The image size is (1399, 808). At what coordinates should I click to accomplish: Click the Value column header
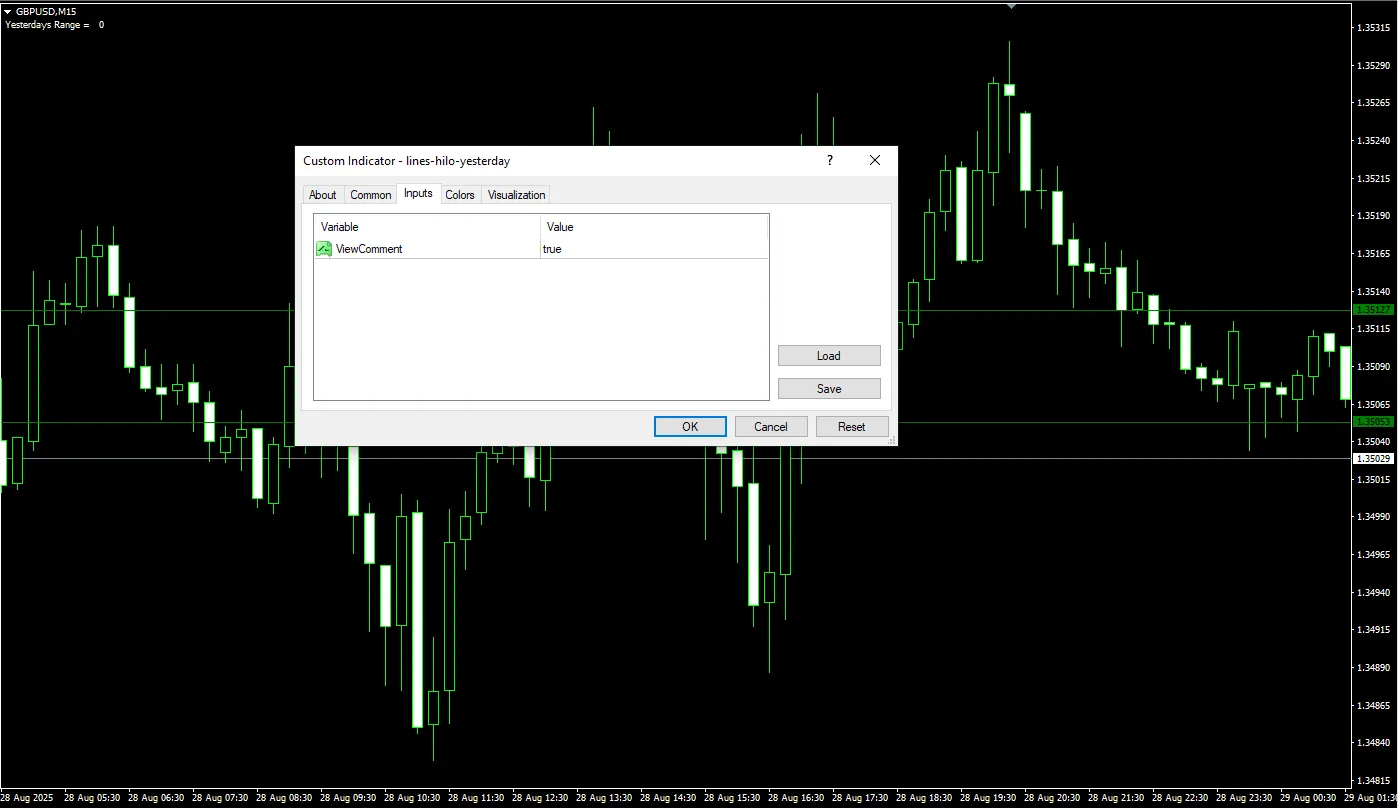click(x=654, y=227)
